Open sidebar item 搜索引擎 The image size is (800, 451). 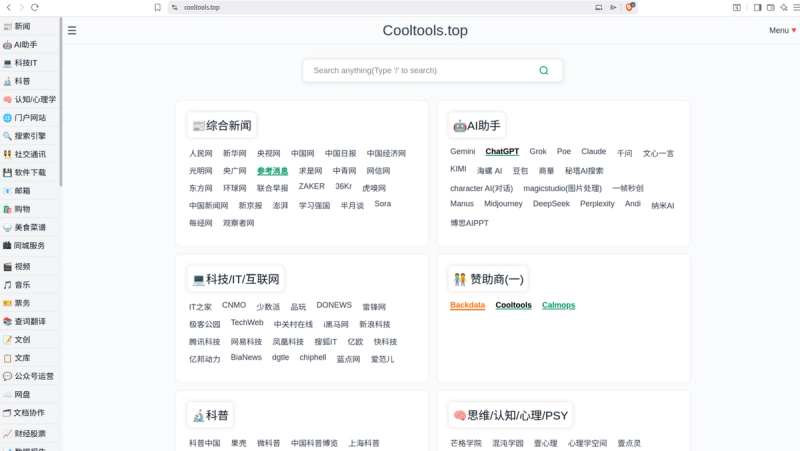(30, 136)
